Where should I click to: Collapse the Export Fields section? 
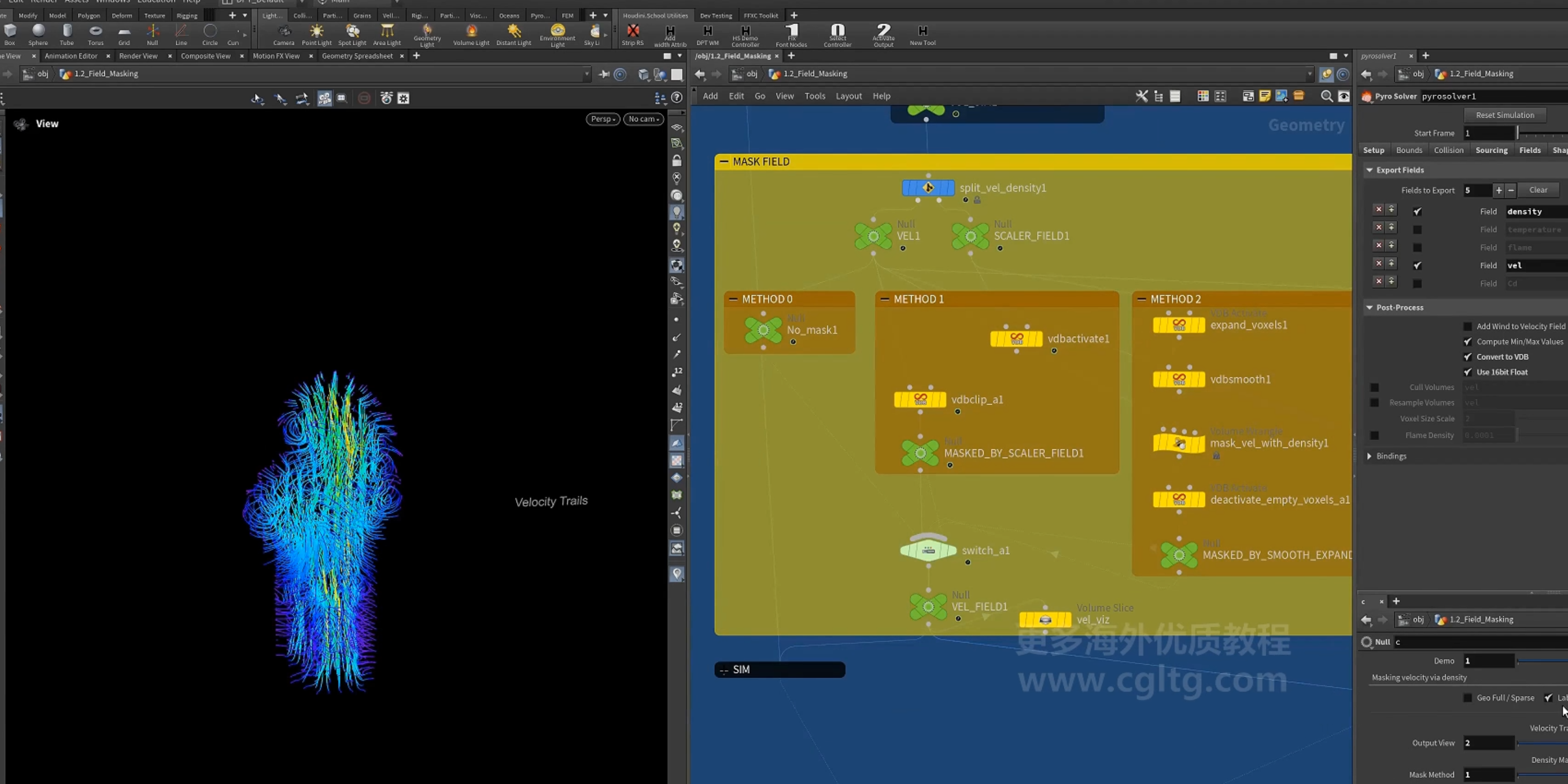click(x=1370, y=170)
